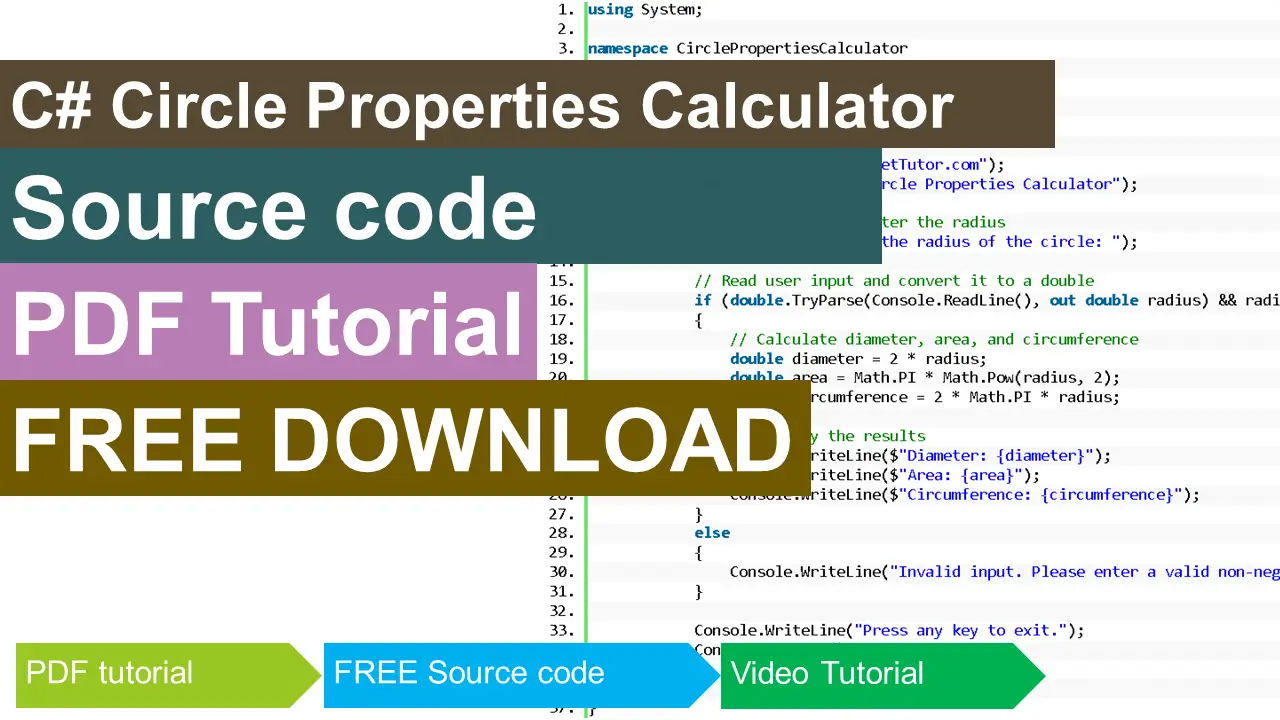Click the "Circumference: {circumference}" WriteLine line
The height and width of the screenshot is (720, 1280).
965,495
